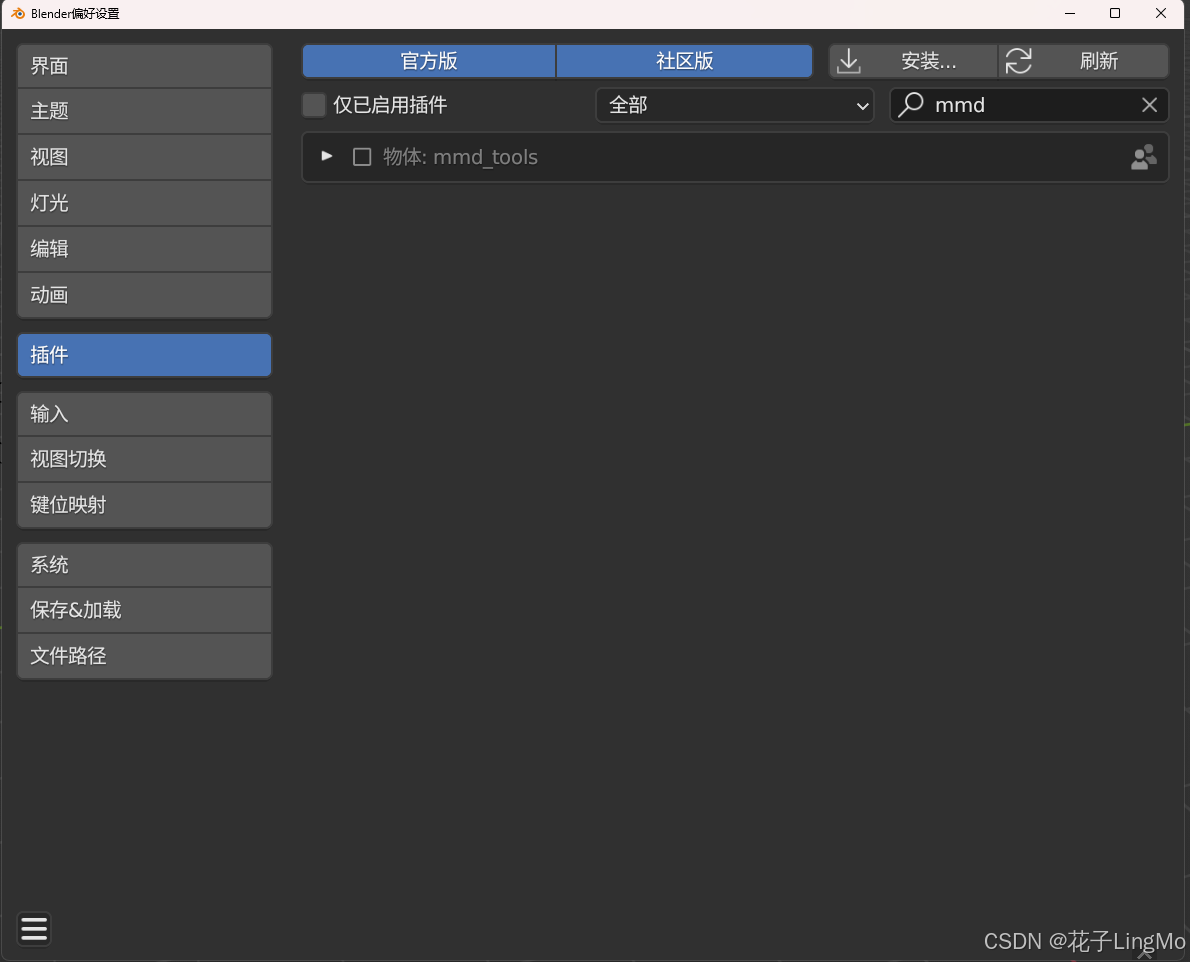The height and width of the screenshot is (962, 1190).
Task: Open the hamburger menu at bottom left
Action: click(34, 929)
